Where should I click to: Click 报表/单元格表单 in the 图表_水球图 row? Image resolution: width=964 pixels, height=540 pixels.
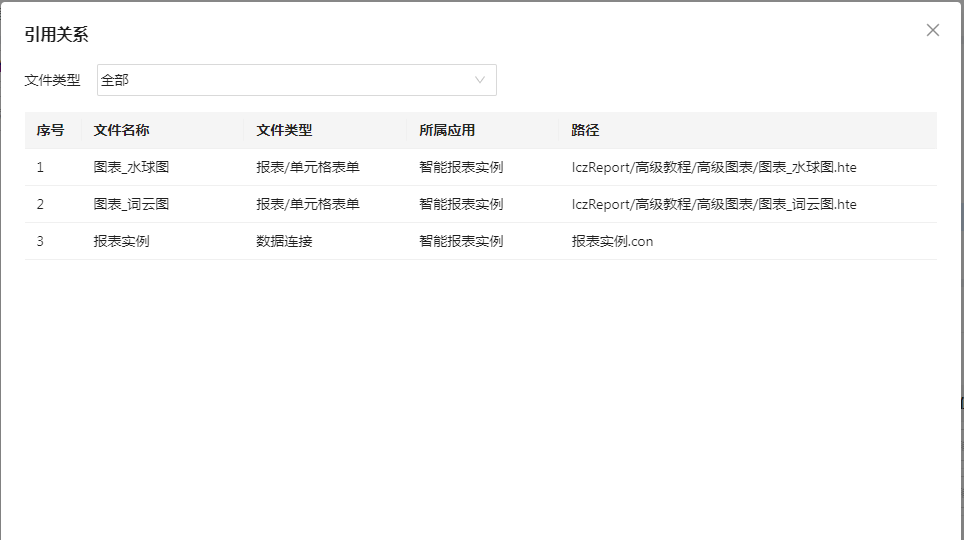point(308,167)
